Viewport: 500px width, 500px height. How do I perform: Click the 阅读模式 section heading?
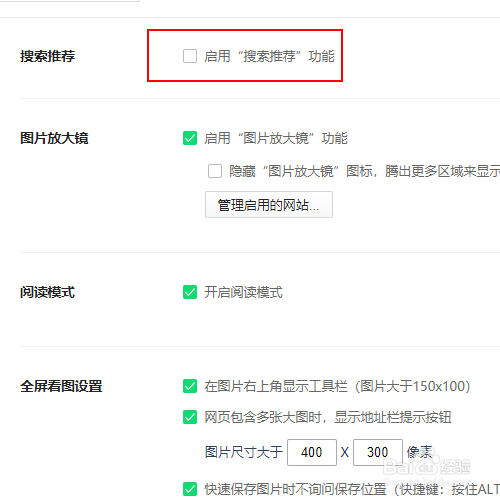pyautogui.click(x=47, y=292)
